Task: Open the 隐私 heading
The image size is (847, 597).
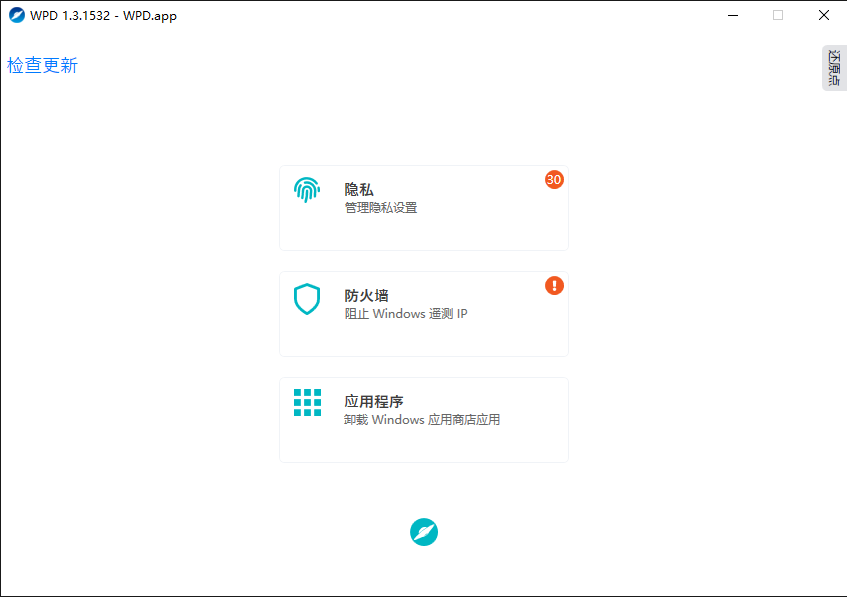Action: [359, 190]
